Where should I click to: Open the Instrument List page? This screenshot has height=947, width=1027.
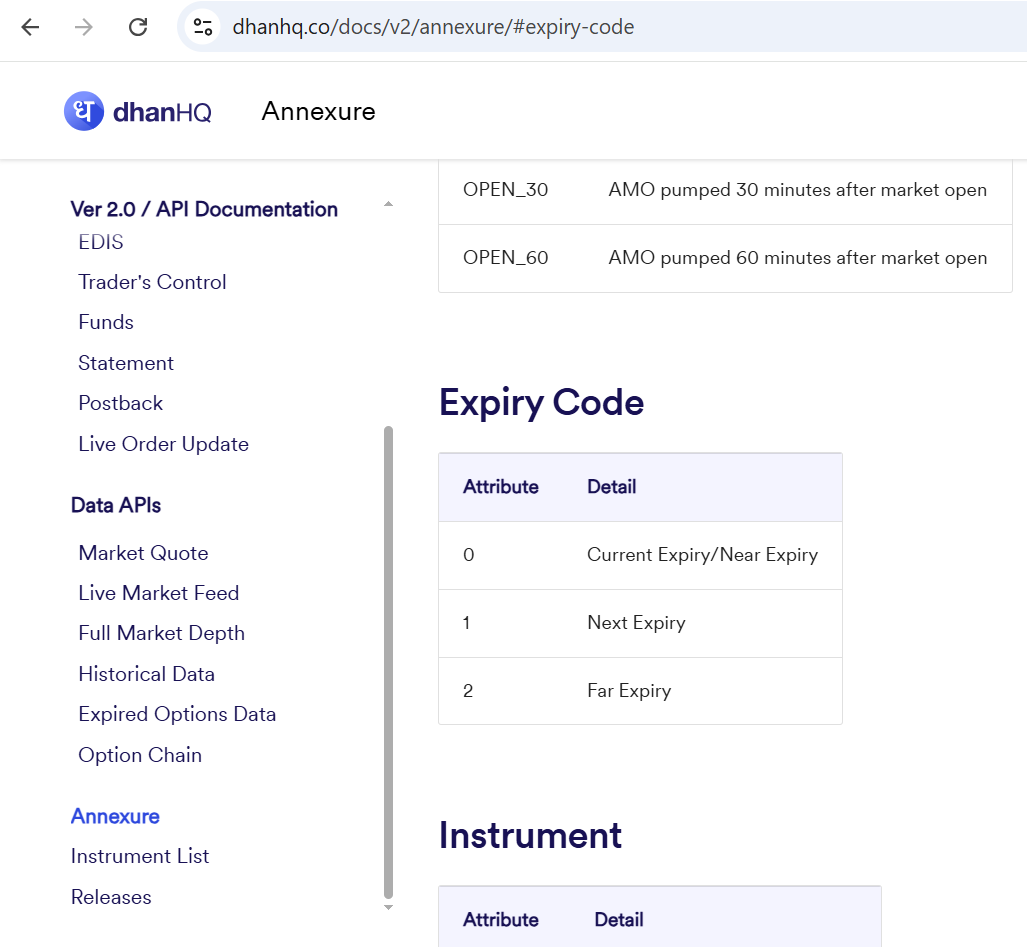coord(140,856)
